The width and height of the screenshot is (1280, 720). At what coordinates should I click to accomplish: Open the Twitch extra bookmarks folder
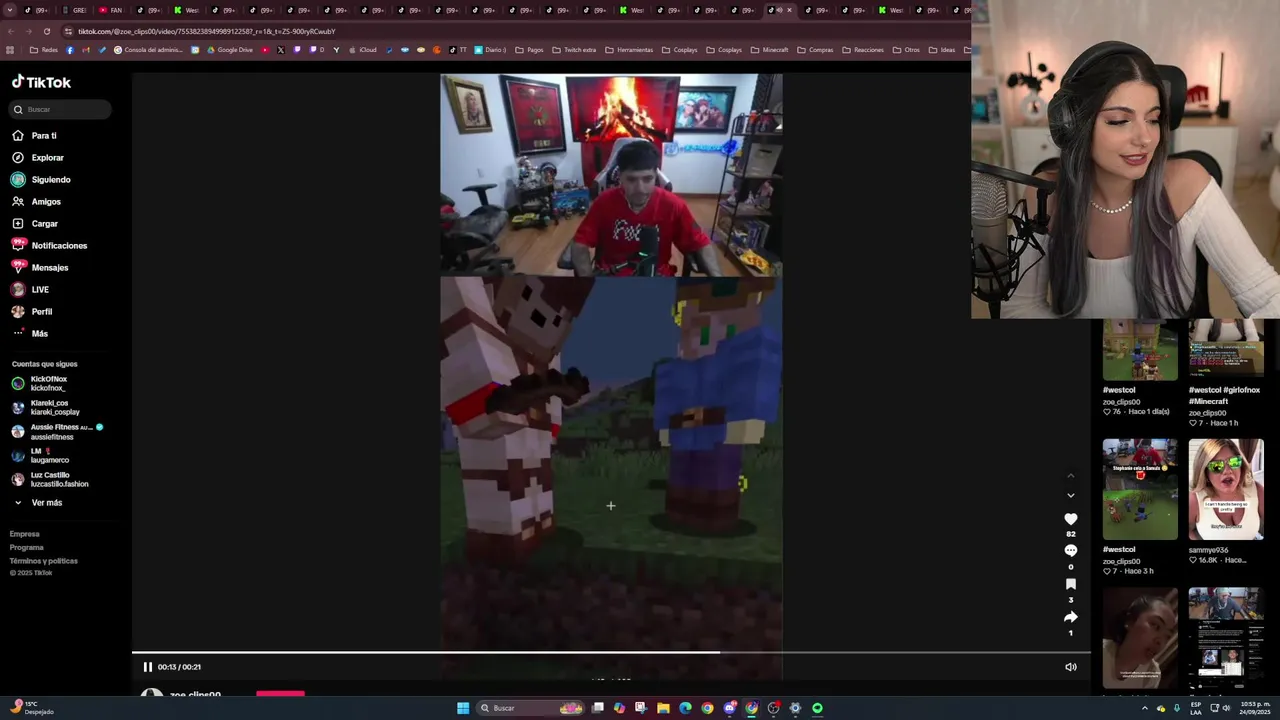tap(574, 50)
